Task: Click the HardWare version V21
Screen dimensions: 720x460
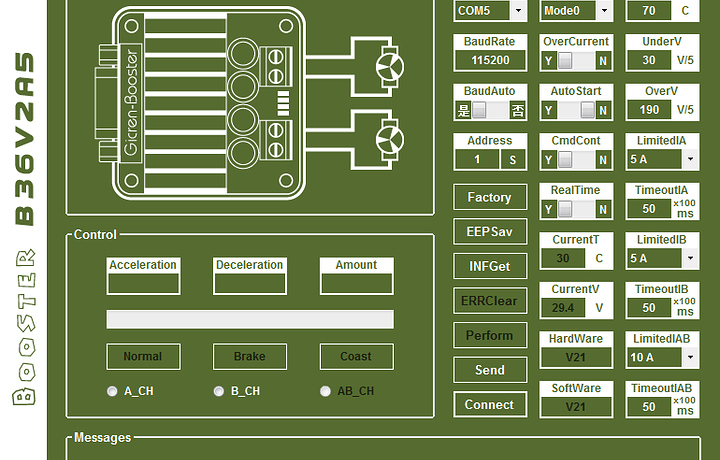Action: click(576, 357)
